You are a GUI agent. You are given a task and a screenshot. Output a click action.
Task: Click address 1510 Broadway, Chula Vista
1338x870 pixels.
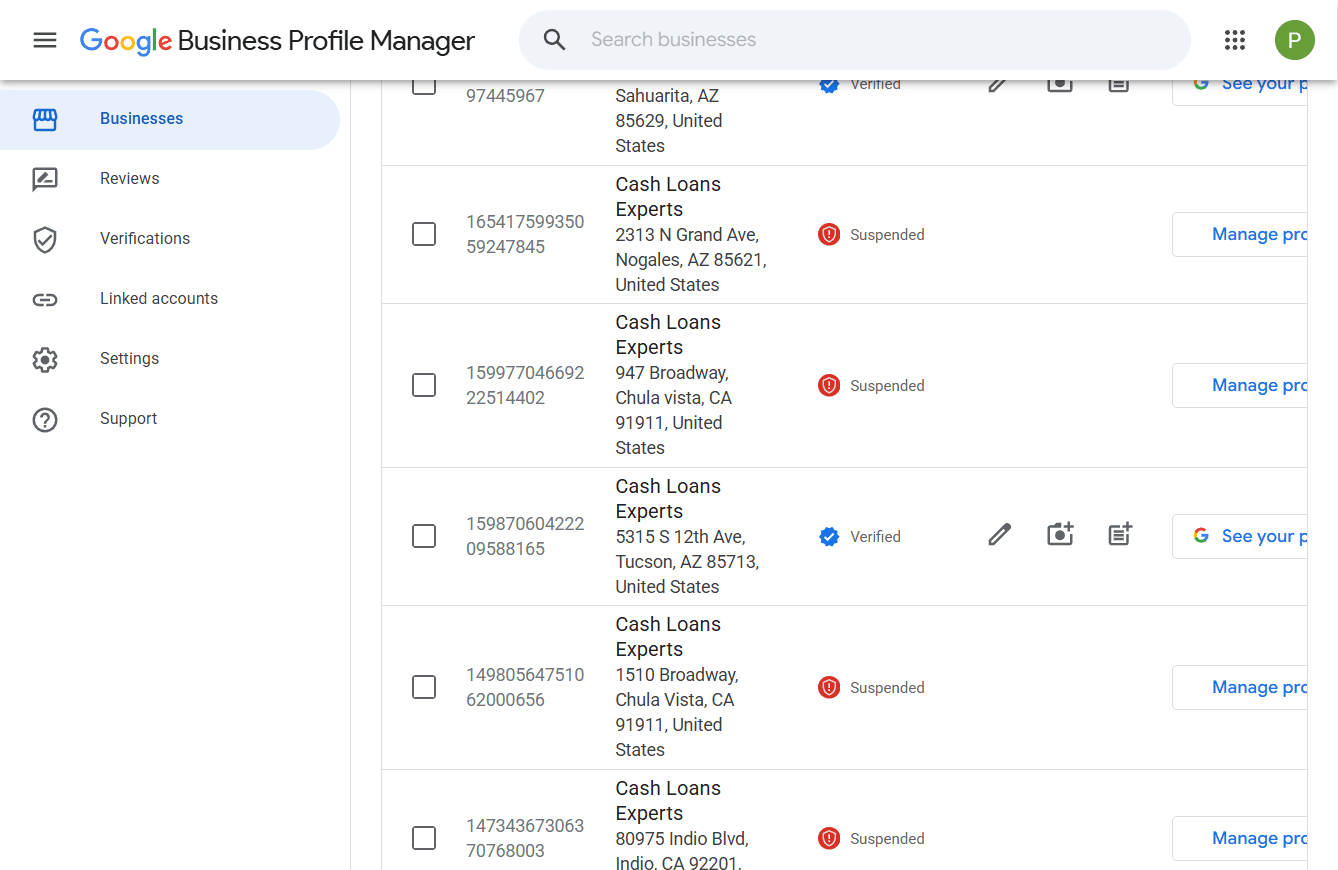(677, 712)
